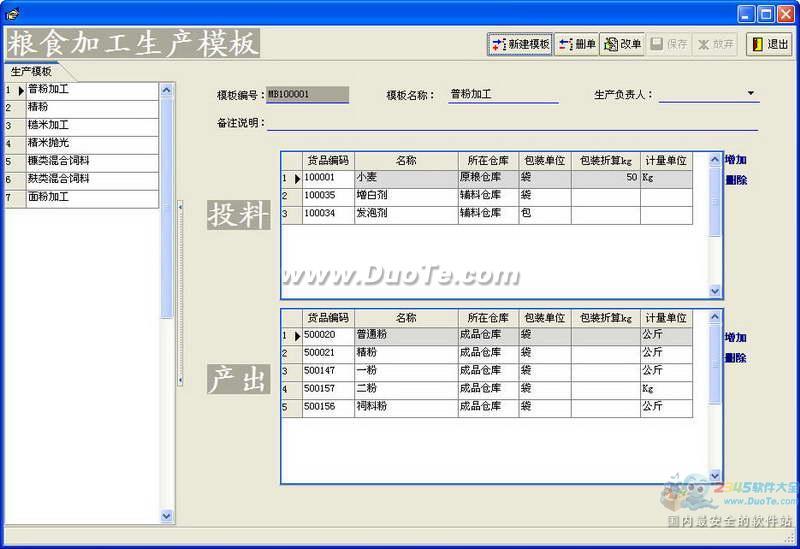Click the 备注说明 input field
The width and height of the screenshot is (800, 549).
click(512, 122)
